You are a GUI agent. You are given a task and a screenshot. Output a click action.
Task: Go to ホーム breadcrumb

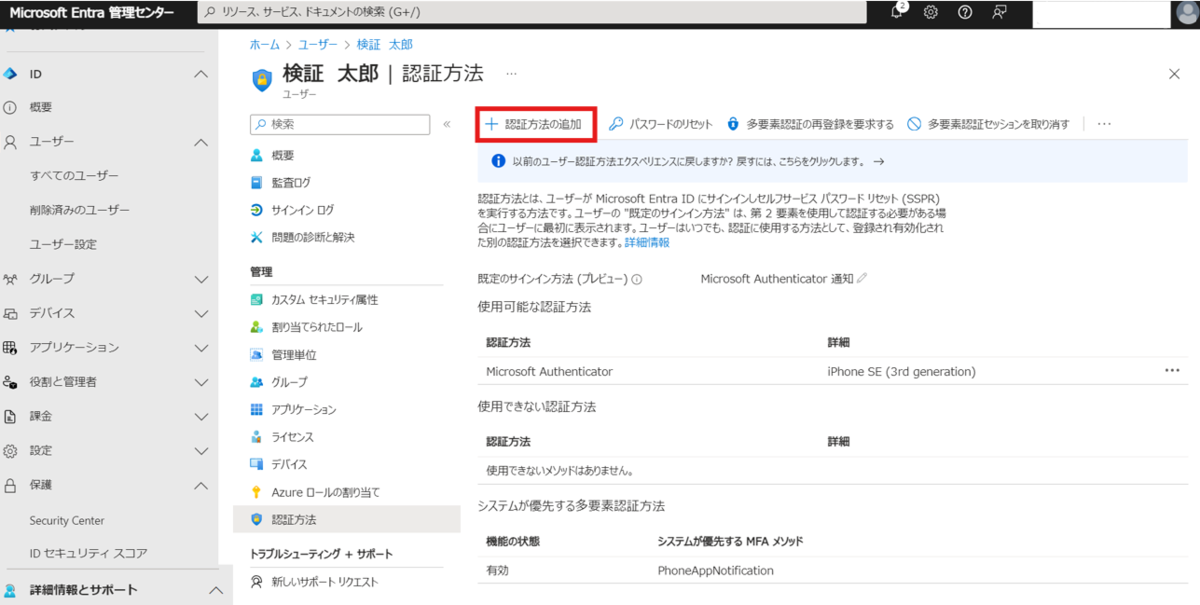click(x=264, y=45)
